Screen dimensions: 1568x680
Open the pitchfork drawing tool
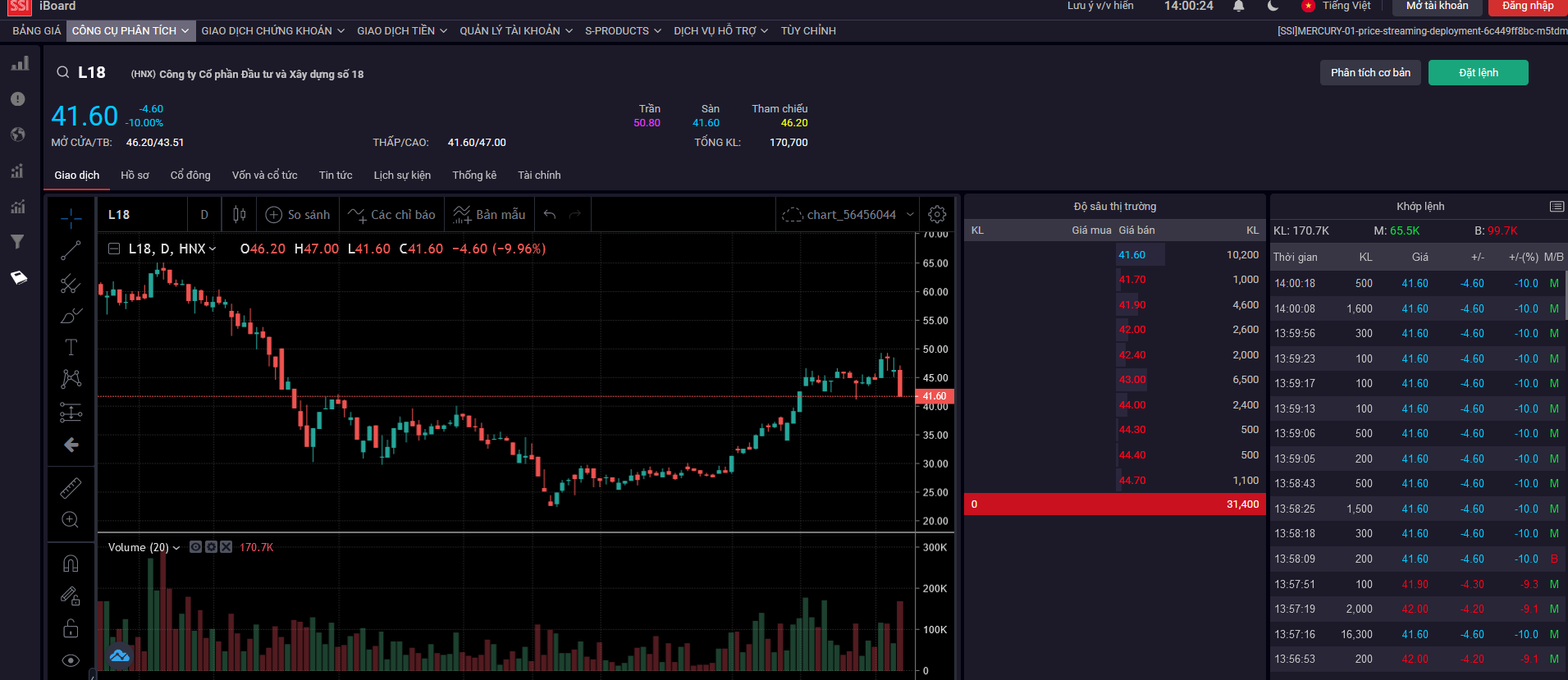pos(71,283)
